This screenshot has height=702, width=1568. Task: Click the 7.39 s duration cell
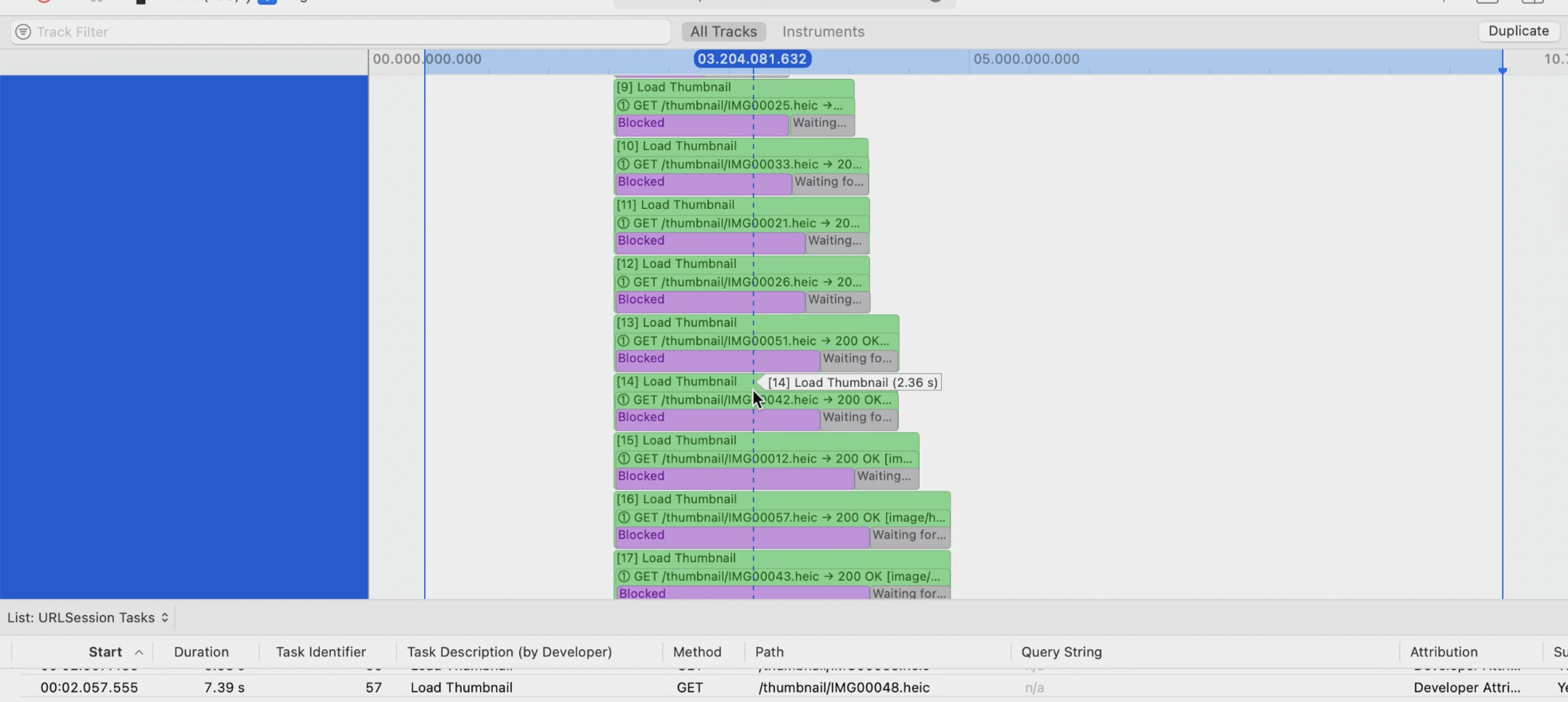(224, 688)
